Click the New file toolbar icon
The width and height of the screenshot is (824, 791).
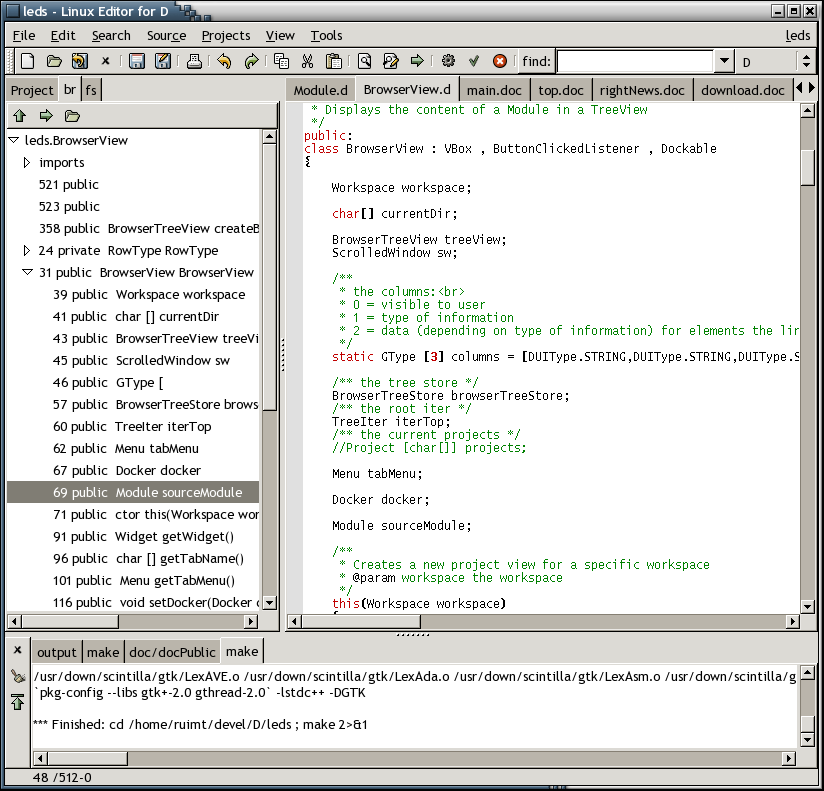coord(27,61)
